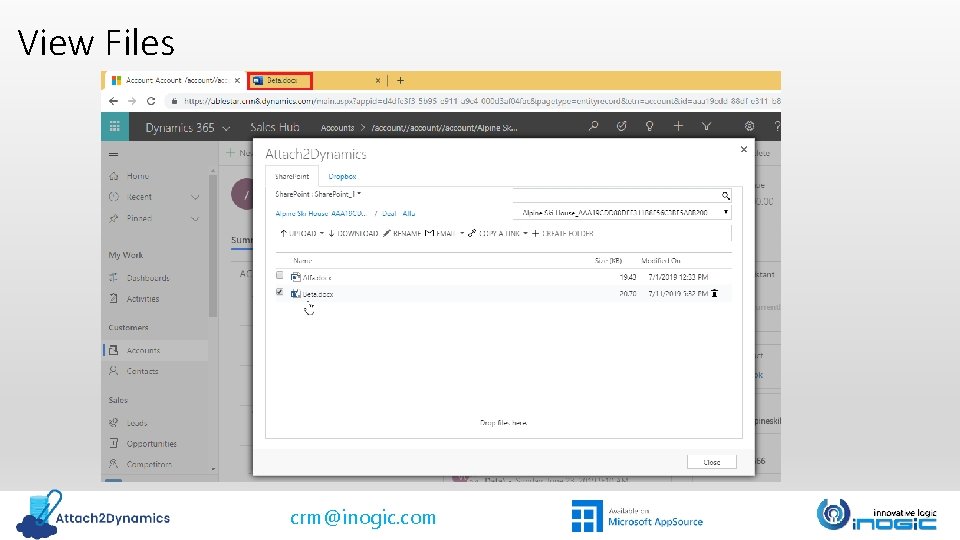Open a new browser tab with plus
The width and height of the screenshot is (960, 540).
400,80
